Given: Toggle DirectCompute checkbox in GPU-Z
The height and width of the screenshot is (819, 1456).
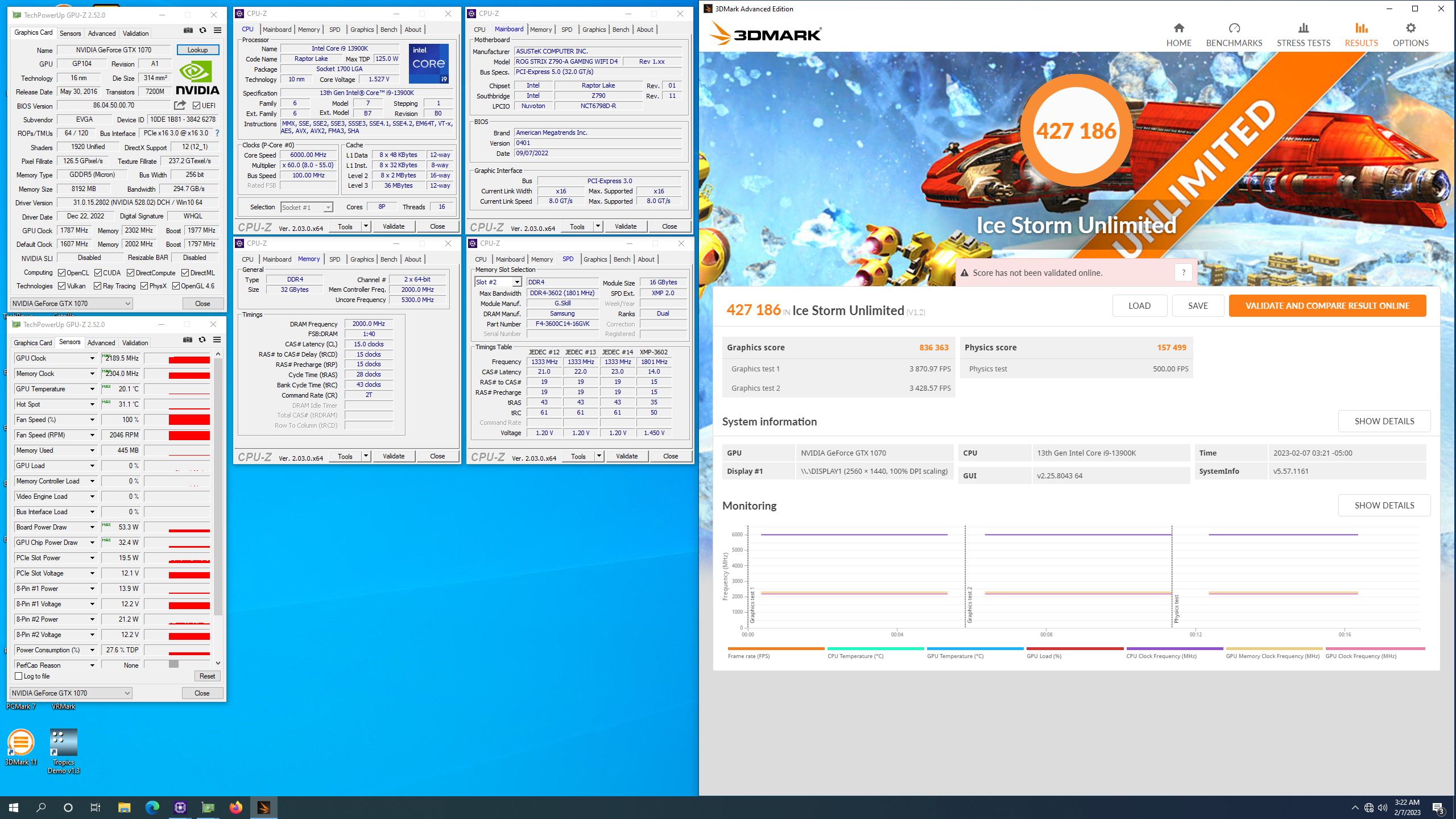Looking at the screenshot, I should coord(130,273).
